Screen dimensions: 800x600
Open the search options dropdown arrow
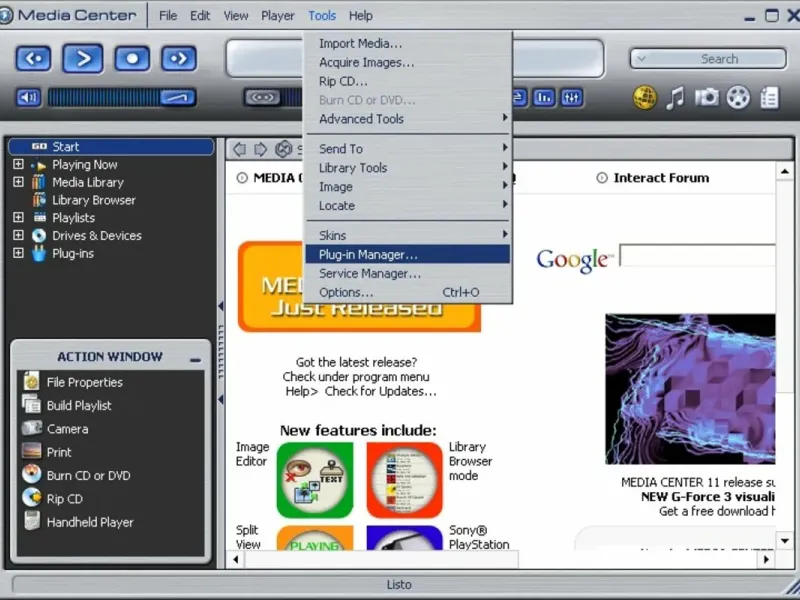click(642, 59)
